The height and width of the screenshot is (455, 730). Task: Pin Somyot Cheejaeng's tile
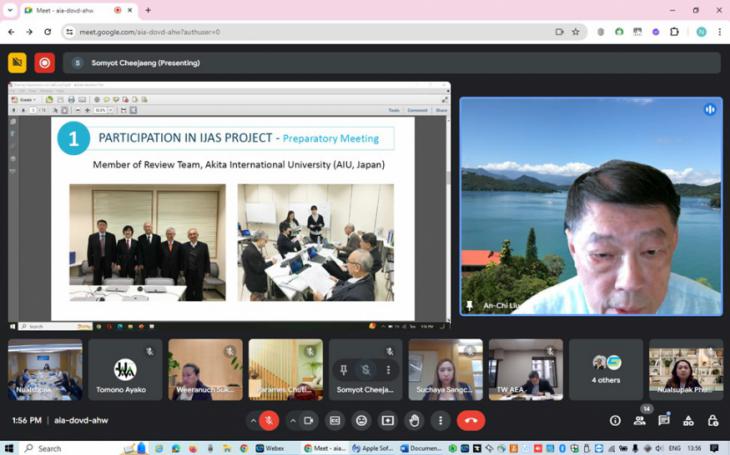click(x=344, y=370)
